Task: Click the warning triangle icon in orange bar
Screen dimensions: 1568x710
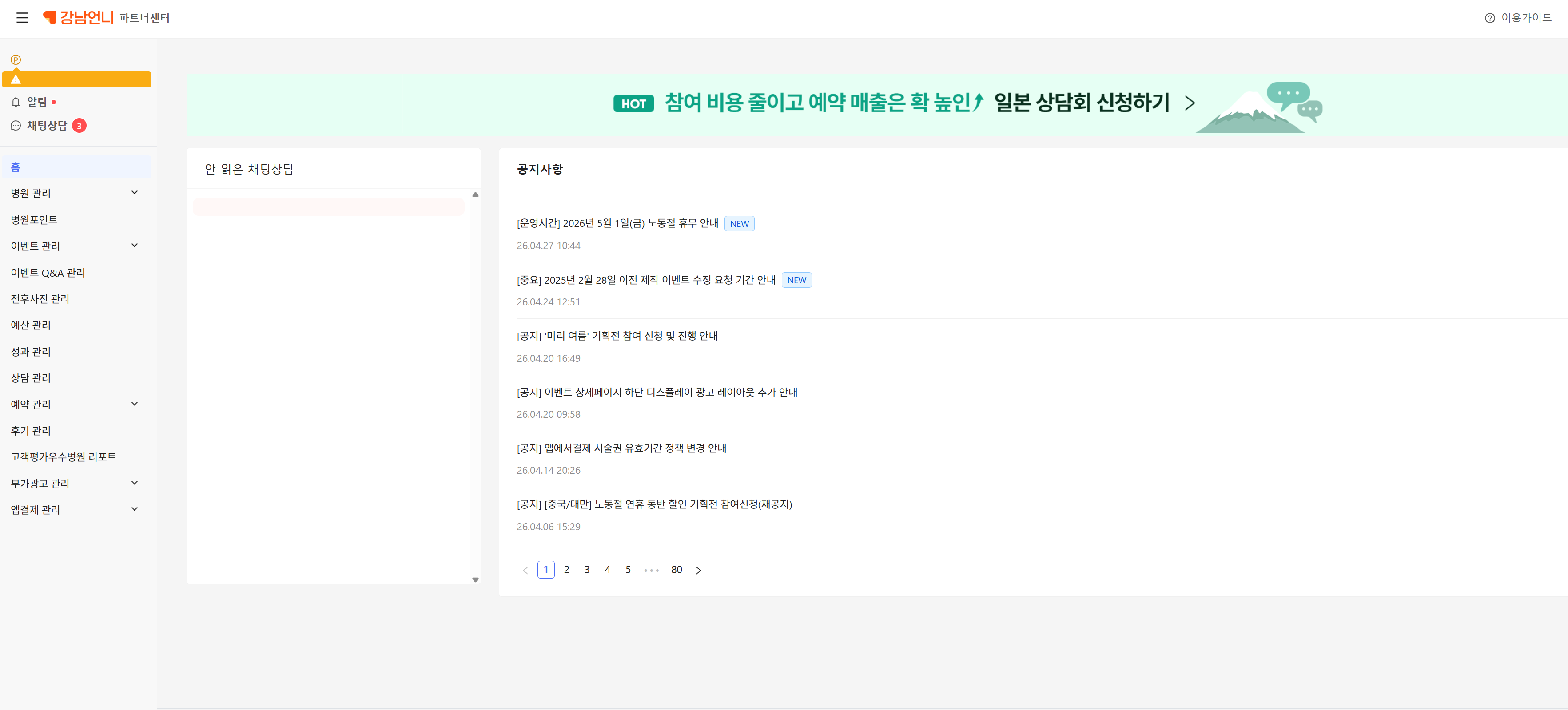Action: point(16,79)
